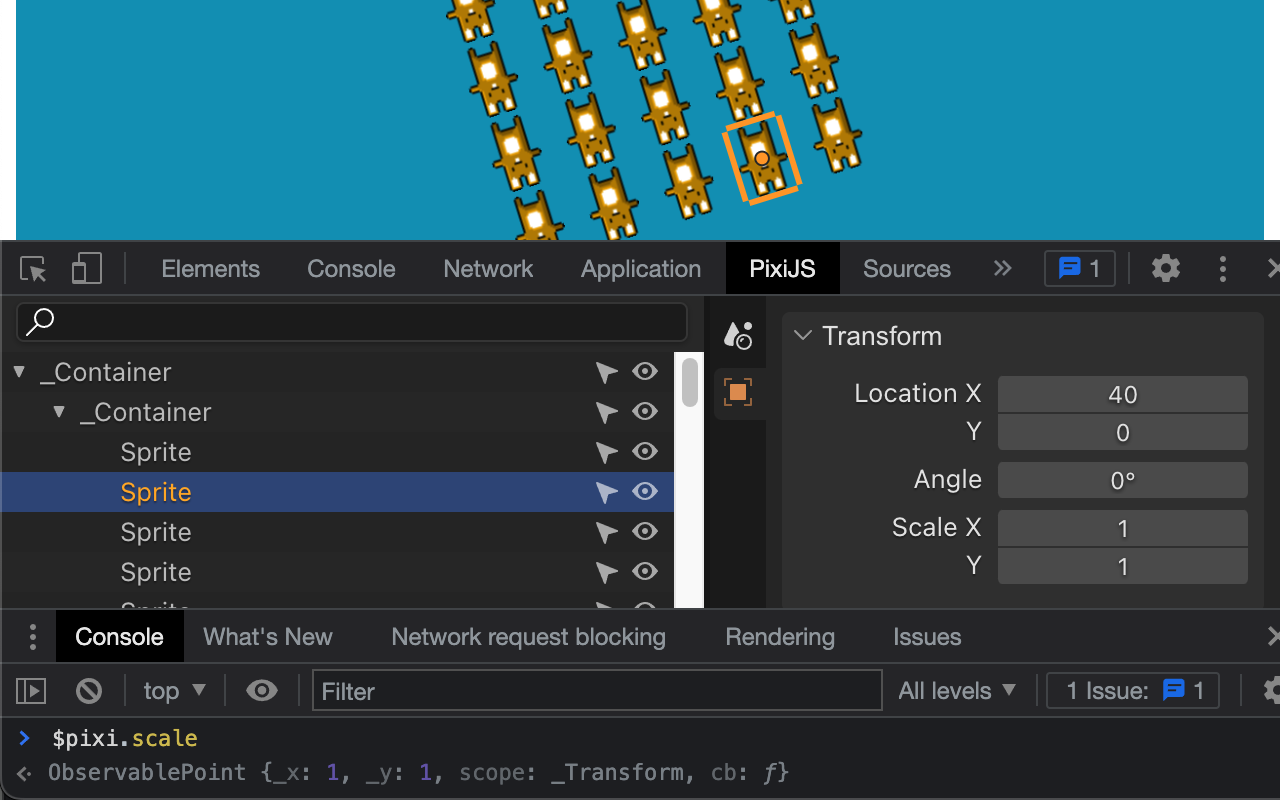Select the orange highlight overlay icon
1280x800 pixels.
pyautogui.click(x=737, y=391)
